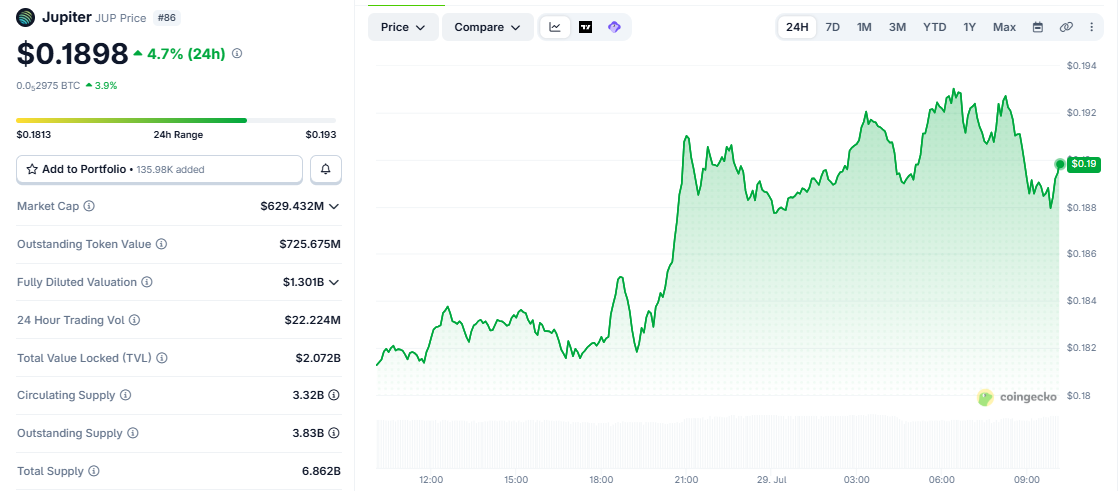Select the 7D time range tab
The image size is (1119, 491).
click(833, 27)
